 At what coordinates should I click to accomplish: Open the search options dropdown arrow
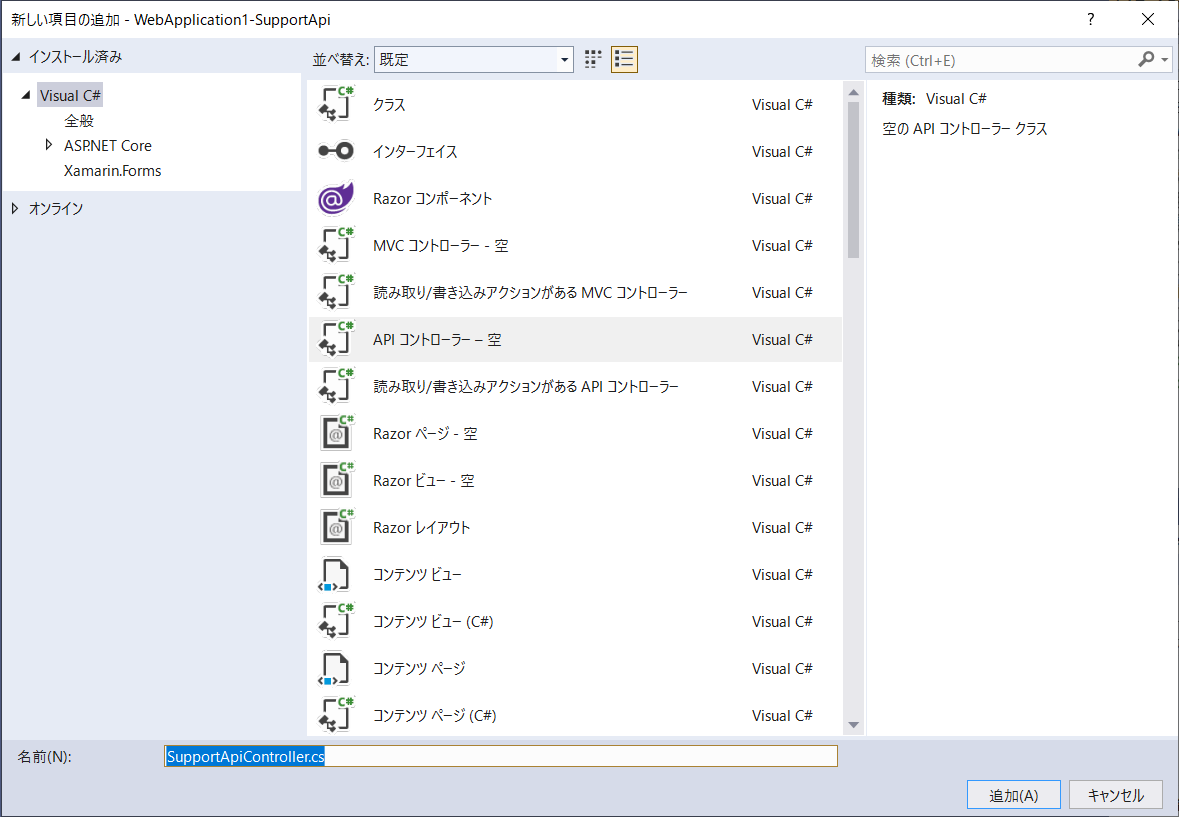[x=1165, y=59]
